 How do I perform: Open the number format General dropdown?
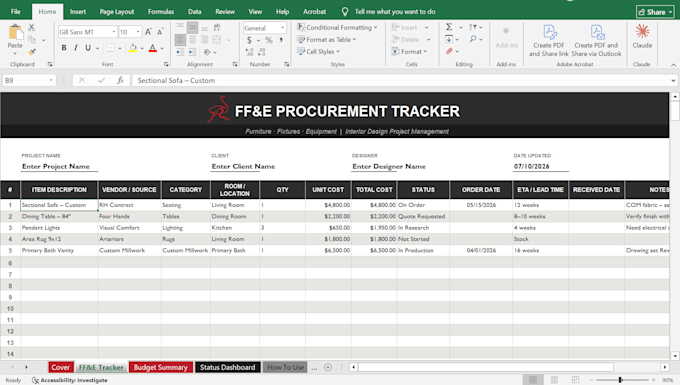283,28
